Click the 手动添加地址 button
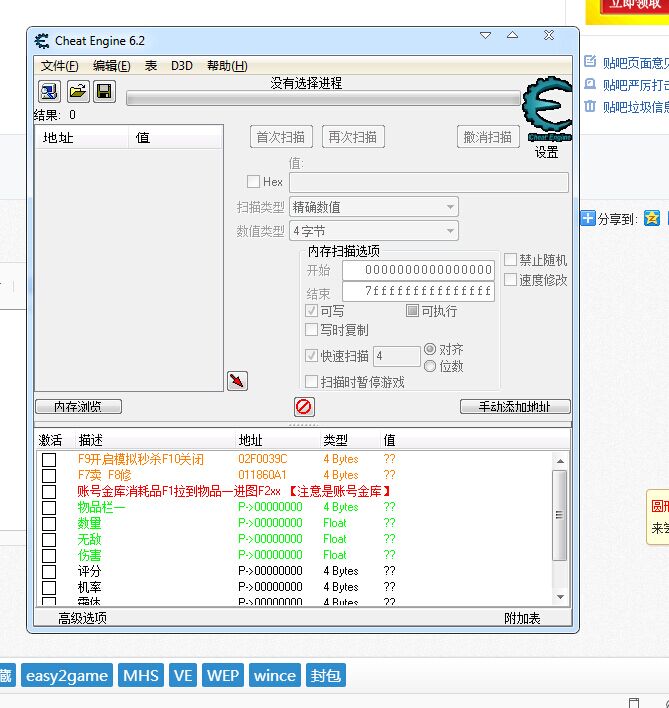This screenshot has width=669, height=708. click(x=515, y=406)
